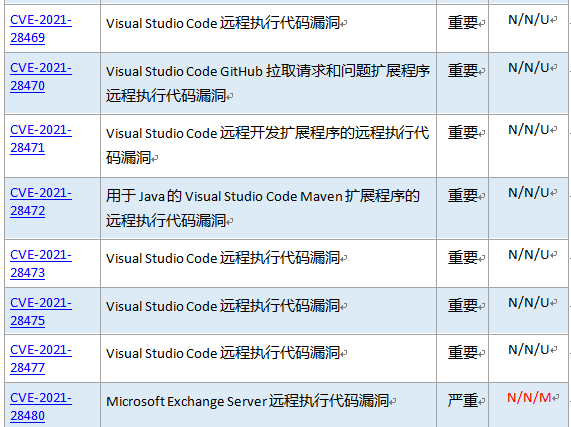Click the Microsoft Exchange Server 远程执行代码漏洞 text
The height and width of the screenshot is (427, 571).
coord(248,401)
